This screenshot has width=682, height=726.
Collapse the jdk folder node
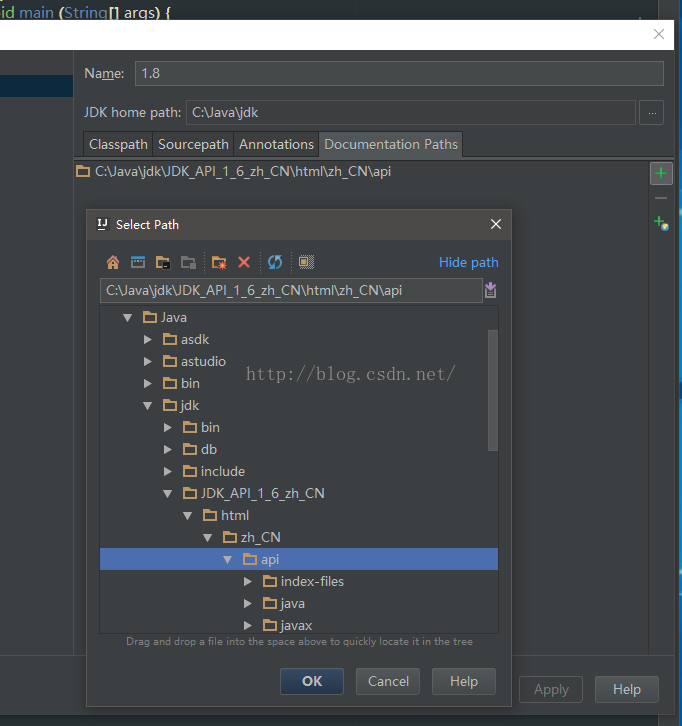(x=148, y=406)
